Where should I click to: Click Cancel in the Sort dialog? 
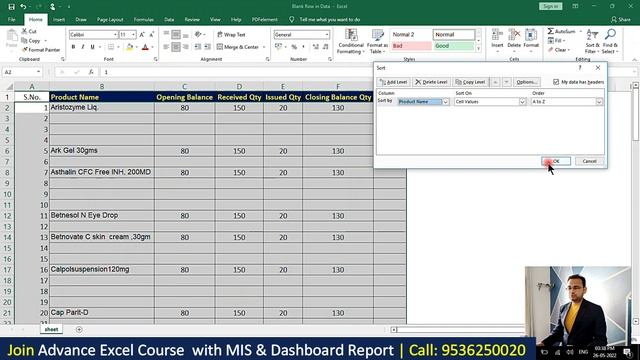click(x=589, y=161)
